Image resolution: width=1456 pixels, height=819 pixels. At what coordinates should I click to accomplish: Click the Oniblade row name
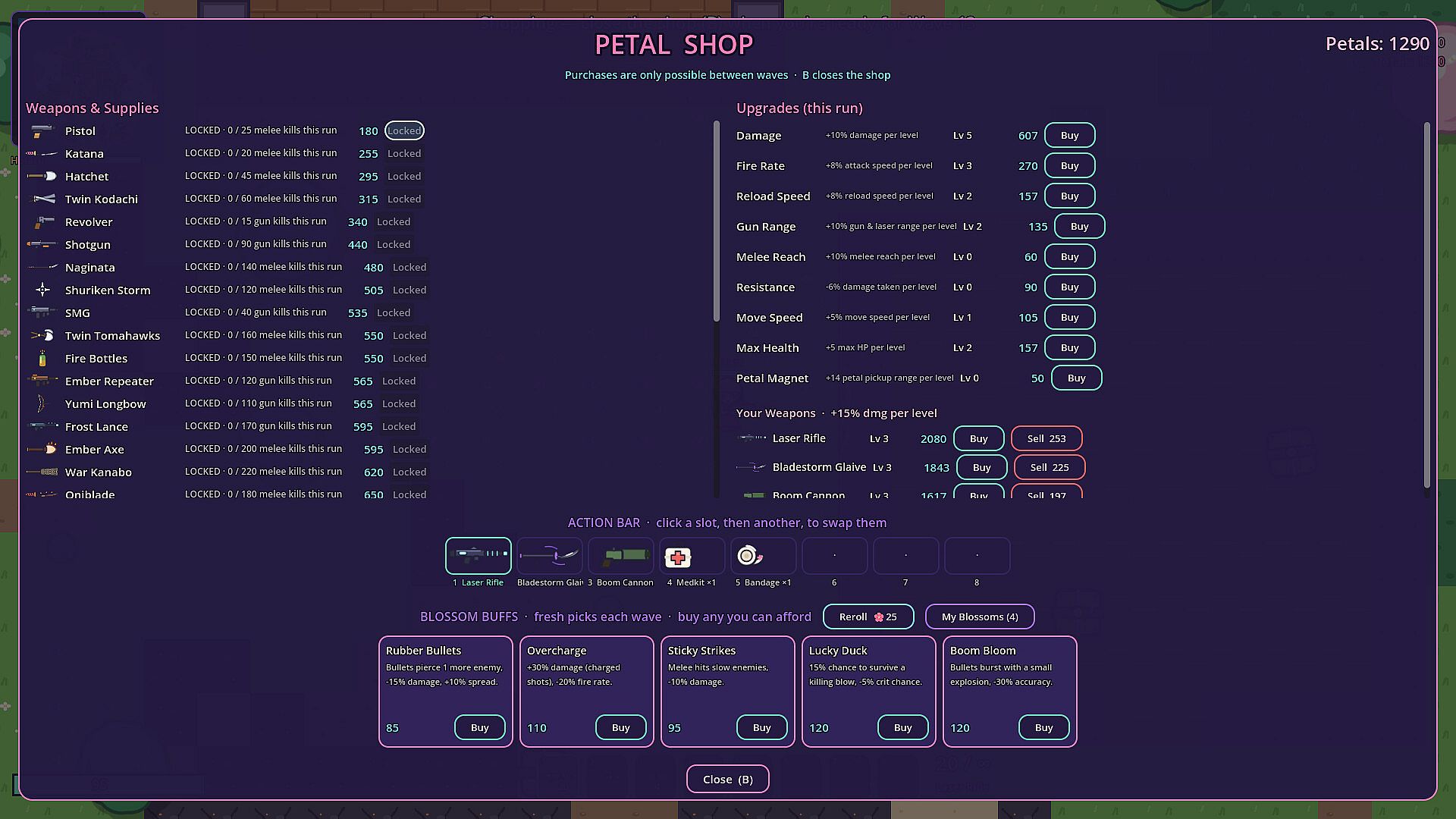(x=90, y=494)
